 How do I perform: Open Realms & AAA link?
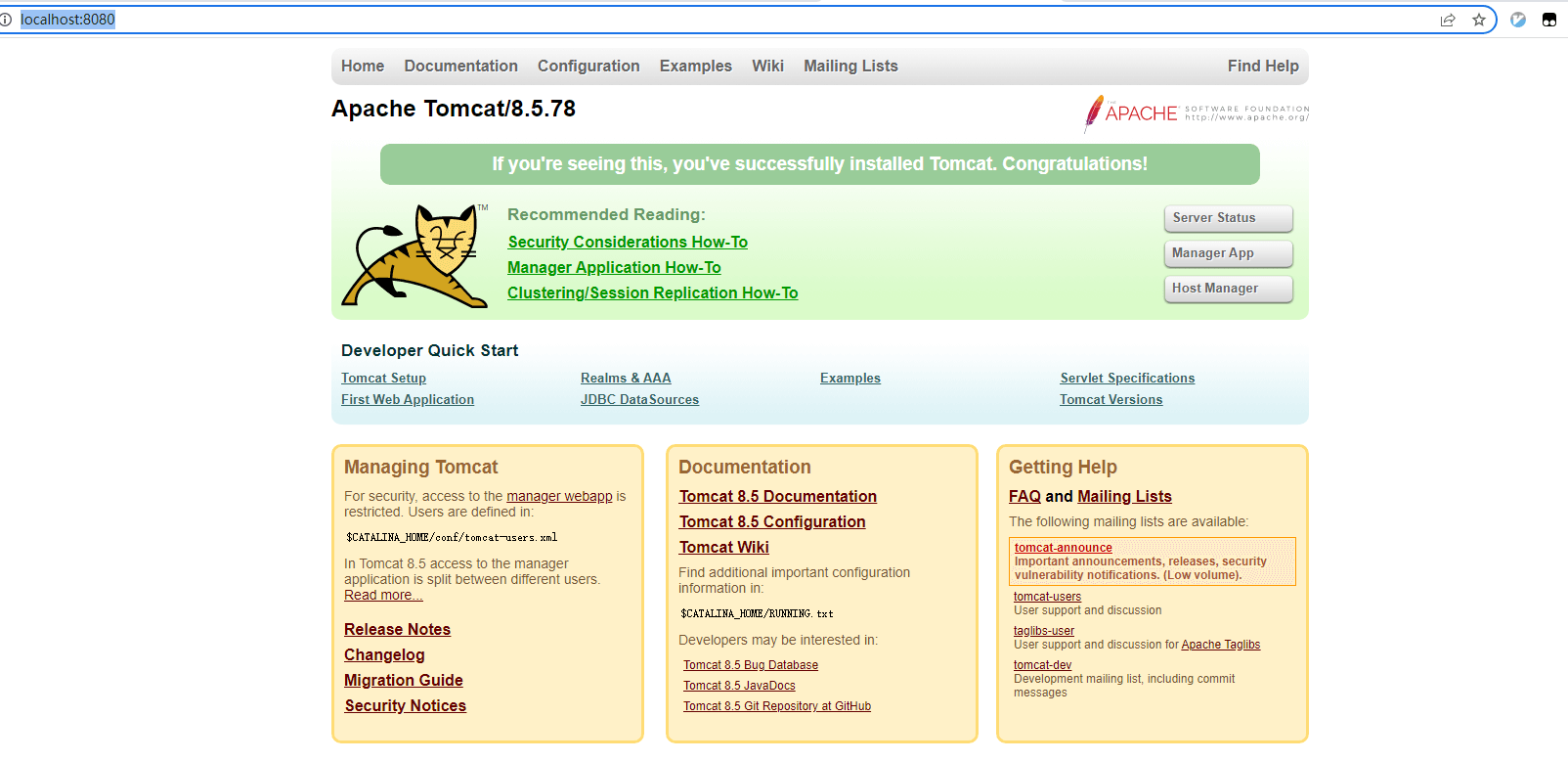[x=626, y=378]
